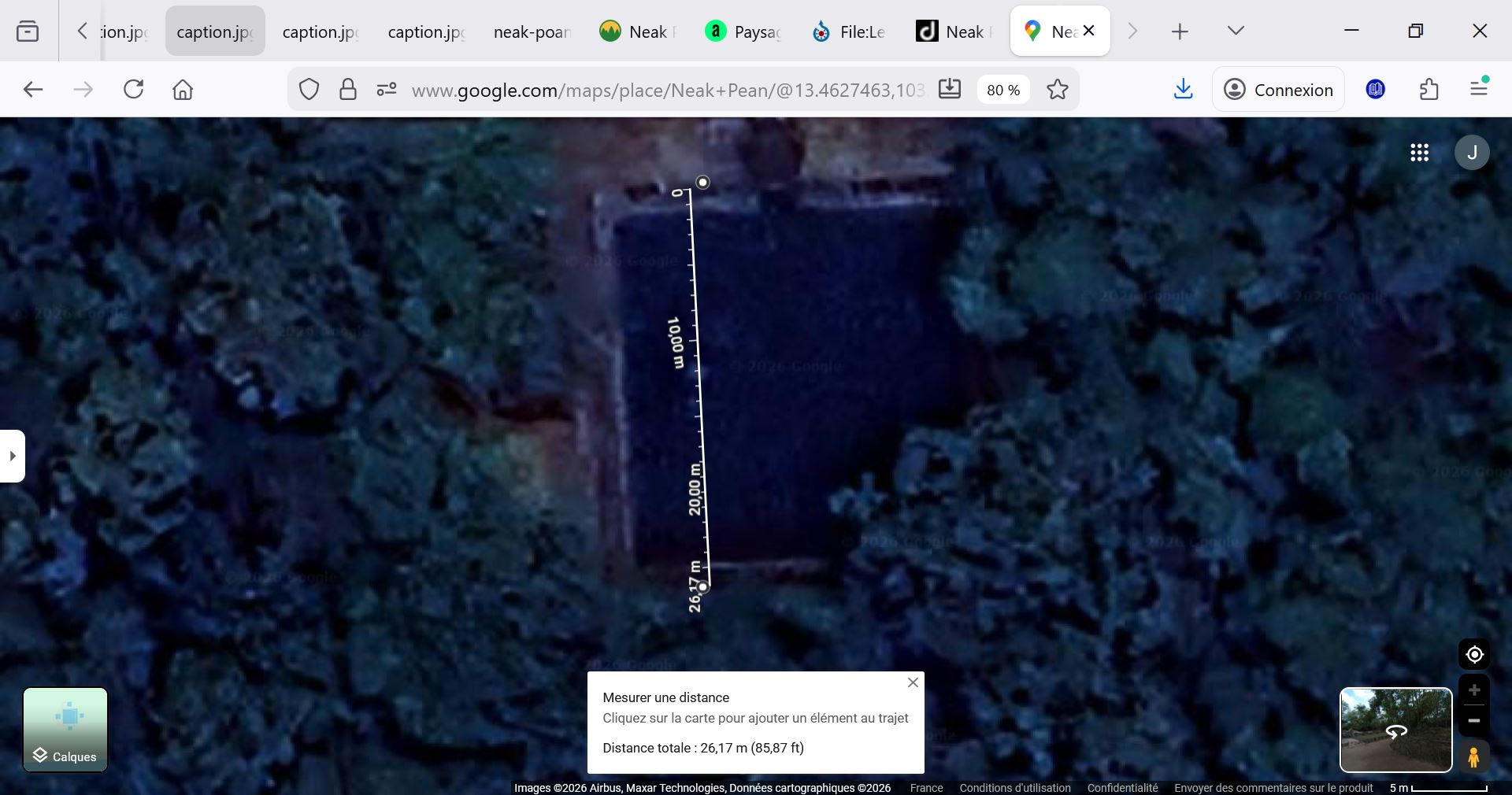Click the tracking protection shield icon
Viewport: 1512px width, 795px height.
tap(309, 90)
